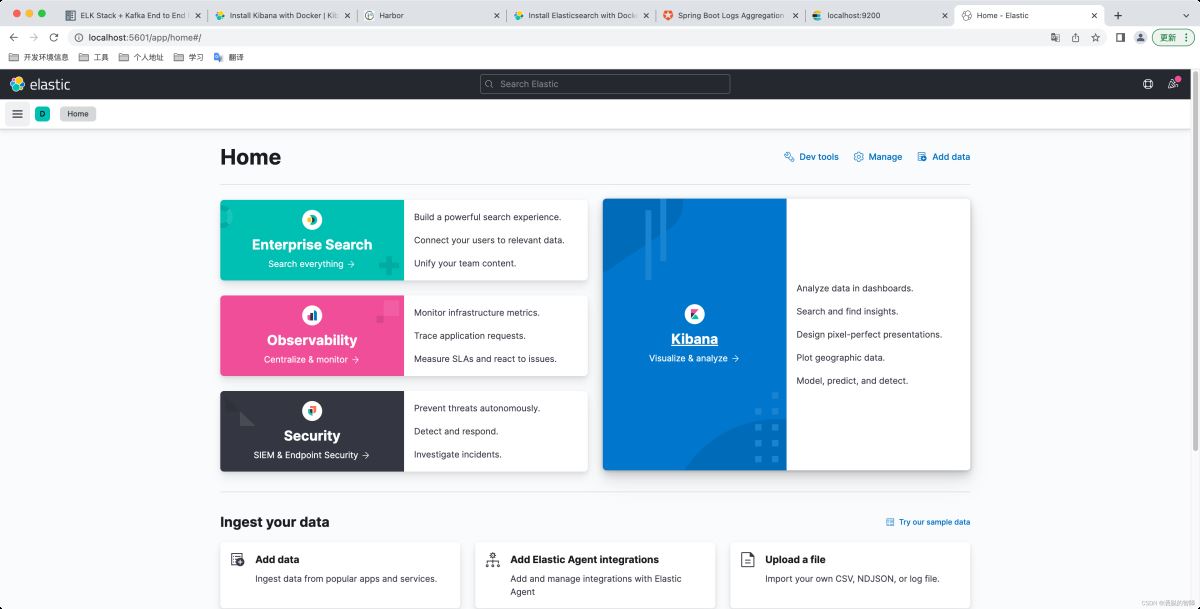This screenshot has width=1200, height=609.
Task: Switch to the Install Kibana with Docker tab
Action: pos(280,16)
